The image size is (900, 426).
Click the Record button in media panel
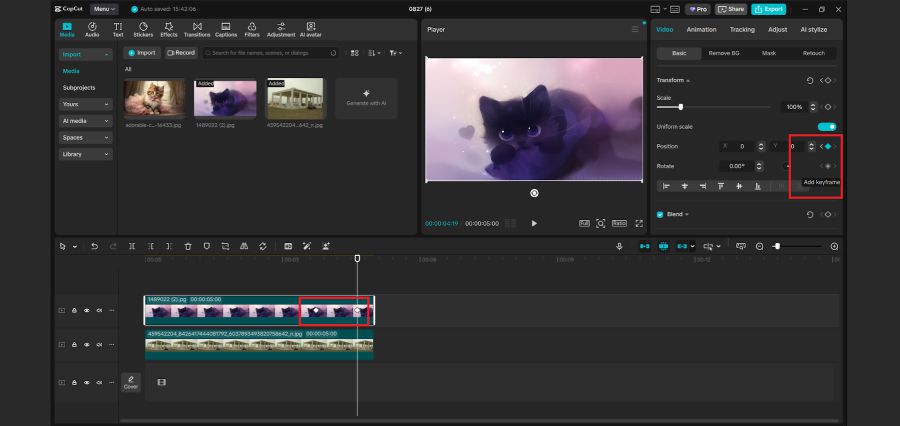tap(181, 52)
